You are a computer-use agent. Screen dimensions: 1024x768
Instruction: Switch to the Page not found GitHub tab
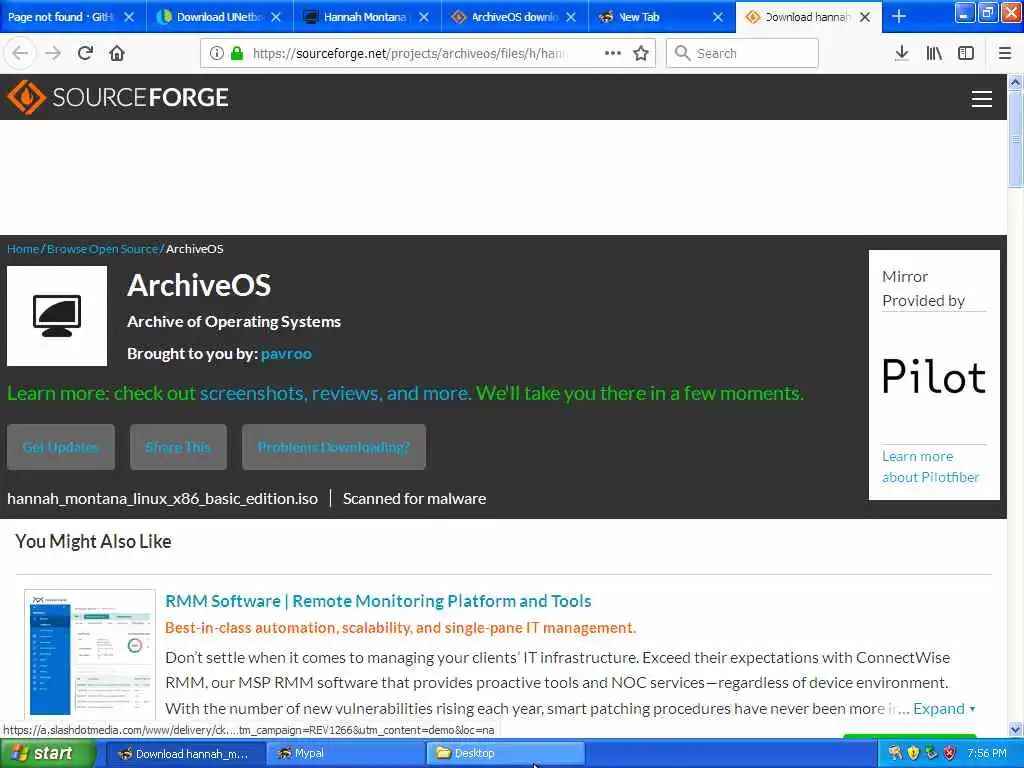61,17
